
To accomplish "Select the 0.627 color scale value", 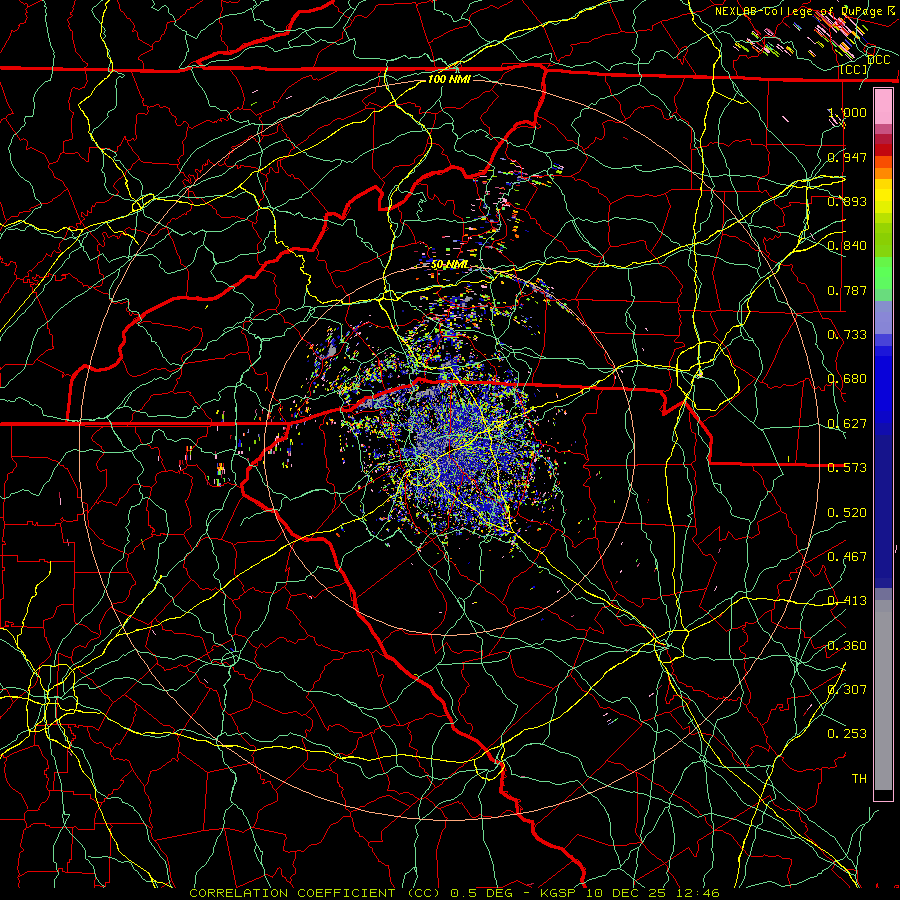I will point(847,424).
